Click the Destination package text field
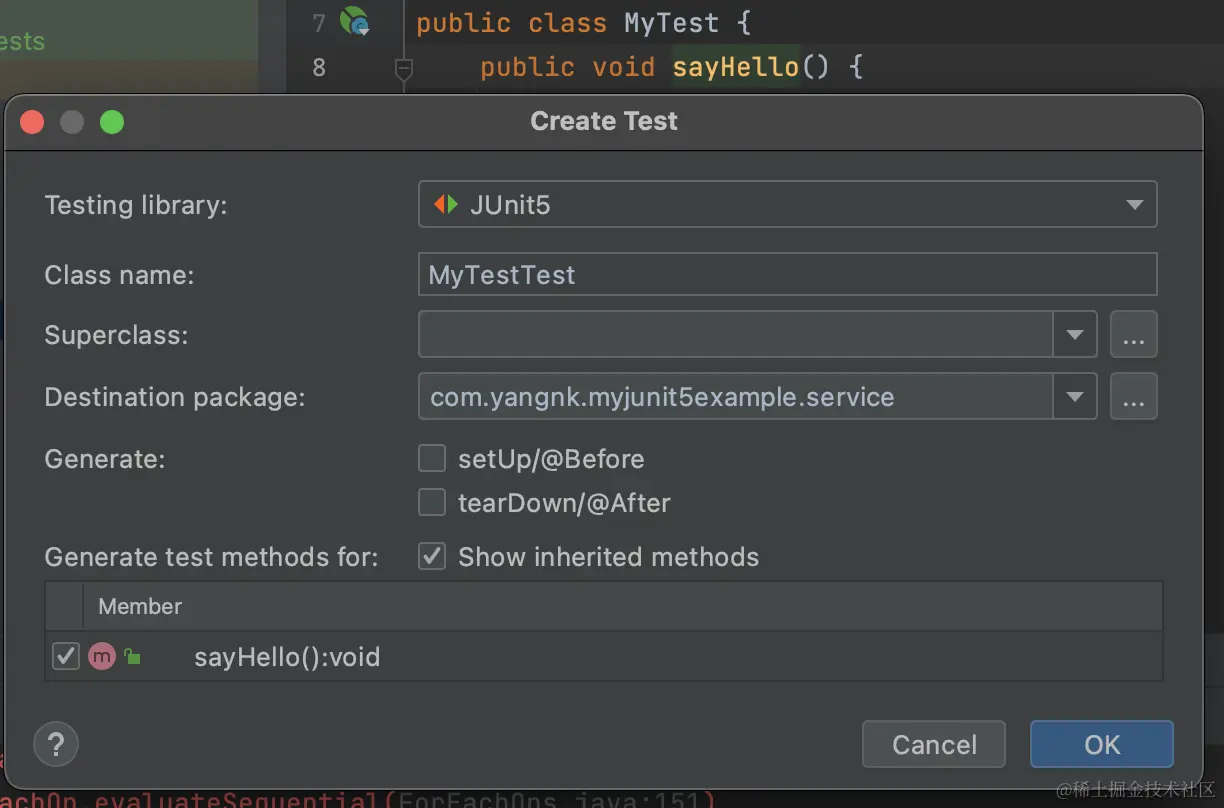Image resolution: width=1224 pixels, height=808 pixels. 736,397
